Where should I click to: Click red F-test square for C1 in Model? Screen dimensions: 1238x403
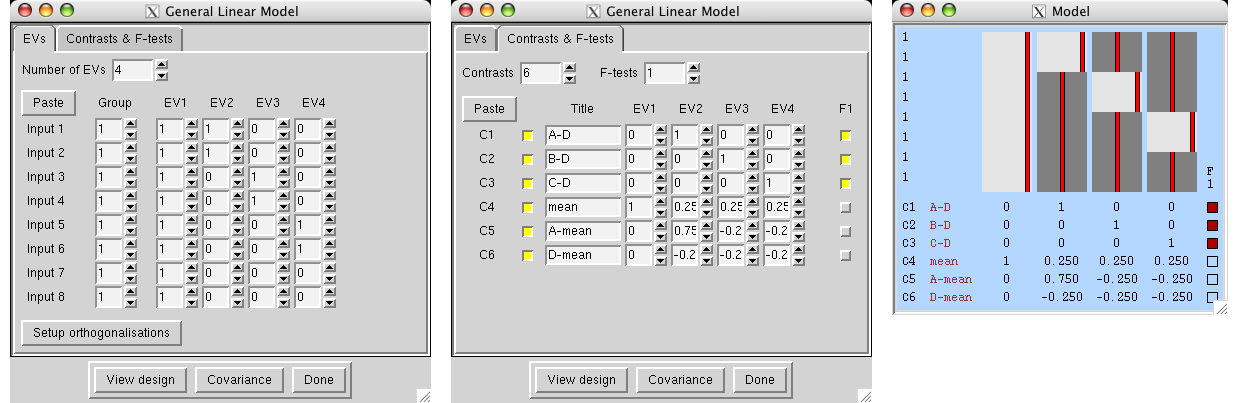point(1212,207)
